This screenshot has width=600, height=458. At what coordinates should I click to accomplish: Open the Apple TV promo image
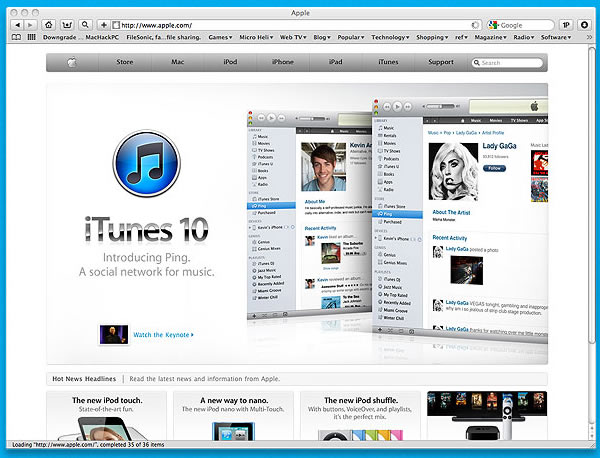pyautogui.click(x=487, y=416)
